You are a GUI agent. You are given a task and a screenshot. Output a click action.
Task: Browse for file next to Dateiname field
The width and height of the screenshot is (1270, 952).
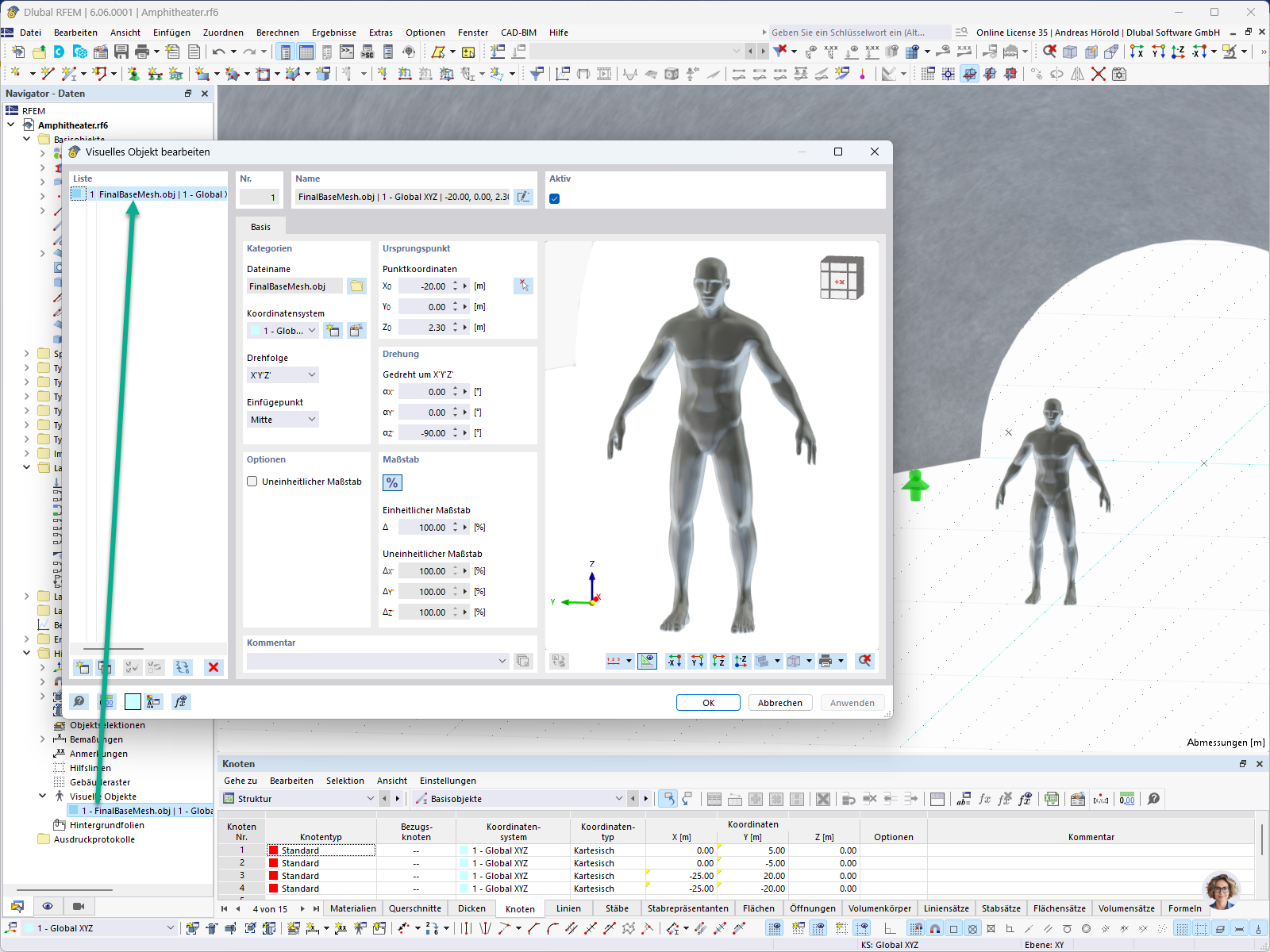pos(356,286)
